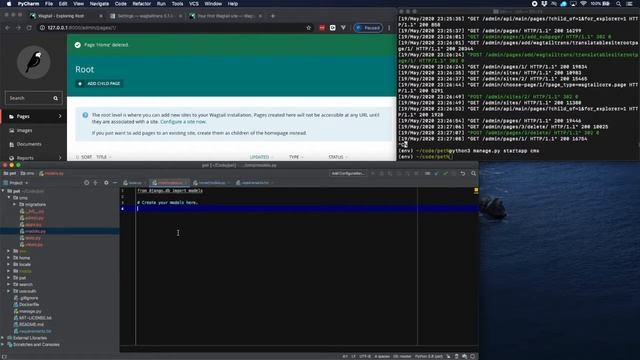The height and width of the screenshot is (360, 640).
Task: Click PyCharm Search Everywhere magnifier
Action: tap(473, 173)
